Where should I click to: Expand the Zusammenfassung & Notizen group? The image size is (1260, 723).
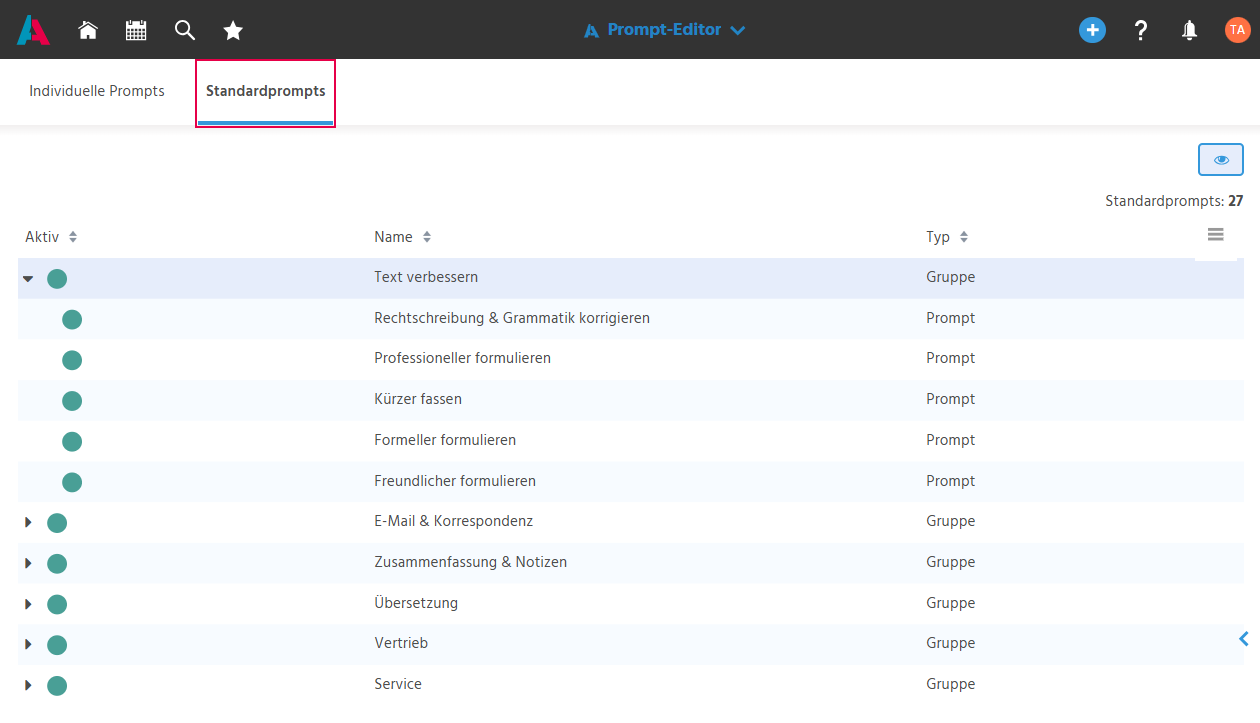click(x=28, y=564)
